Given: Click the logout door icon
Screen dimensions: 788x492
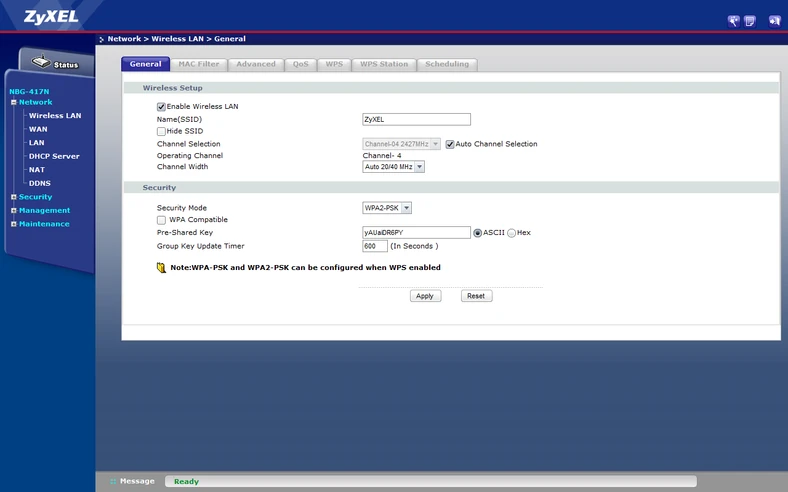Looking at the screenshot, I should click(774, 21).
